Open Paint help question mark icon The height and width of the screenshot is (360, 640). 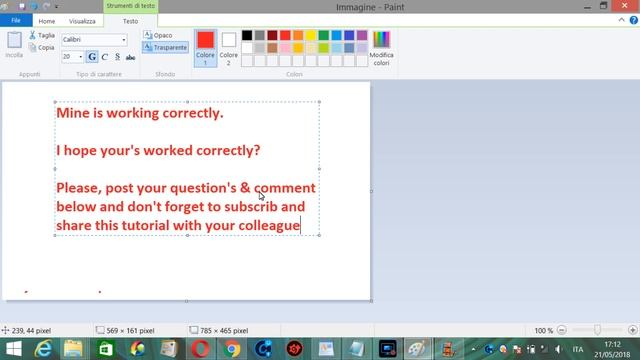coord(633,20)
